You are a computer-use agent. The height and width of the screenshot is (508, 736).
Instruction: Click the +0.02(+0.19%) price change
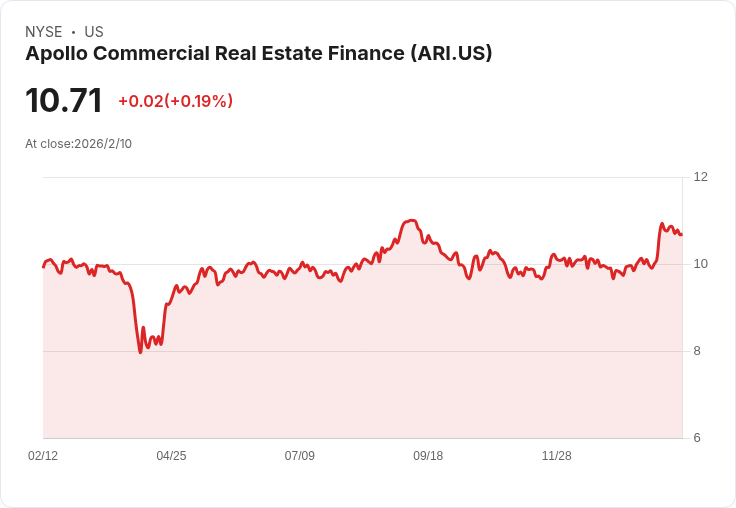[x=176, y=101]
